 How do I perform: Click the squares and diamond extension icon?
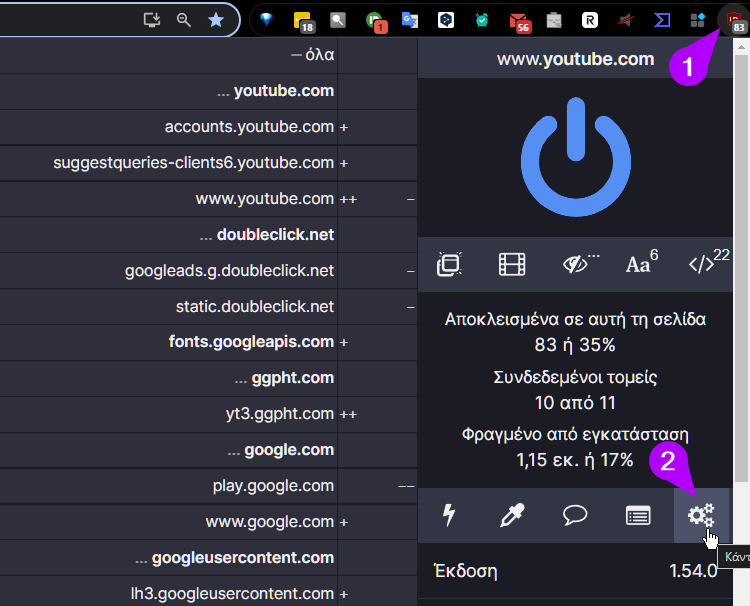(697, 20)
